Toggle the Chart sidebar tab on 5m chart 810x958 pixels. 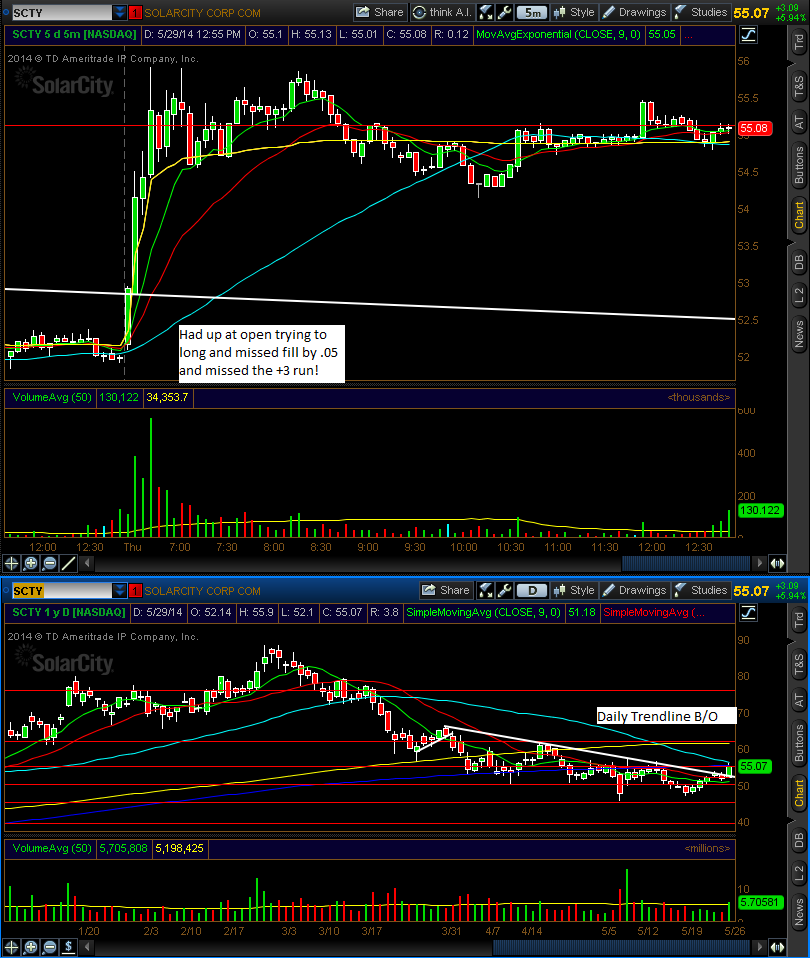[x=799, y=214]
